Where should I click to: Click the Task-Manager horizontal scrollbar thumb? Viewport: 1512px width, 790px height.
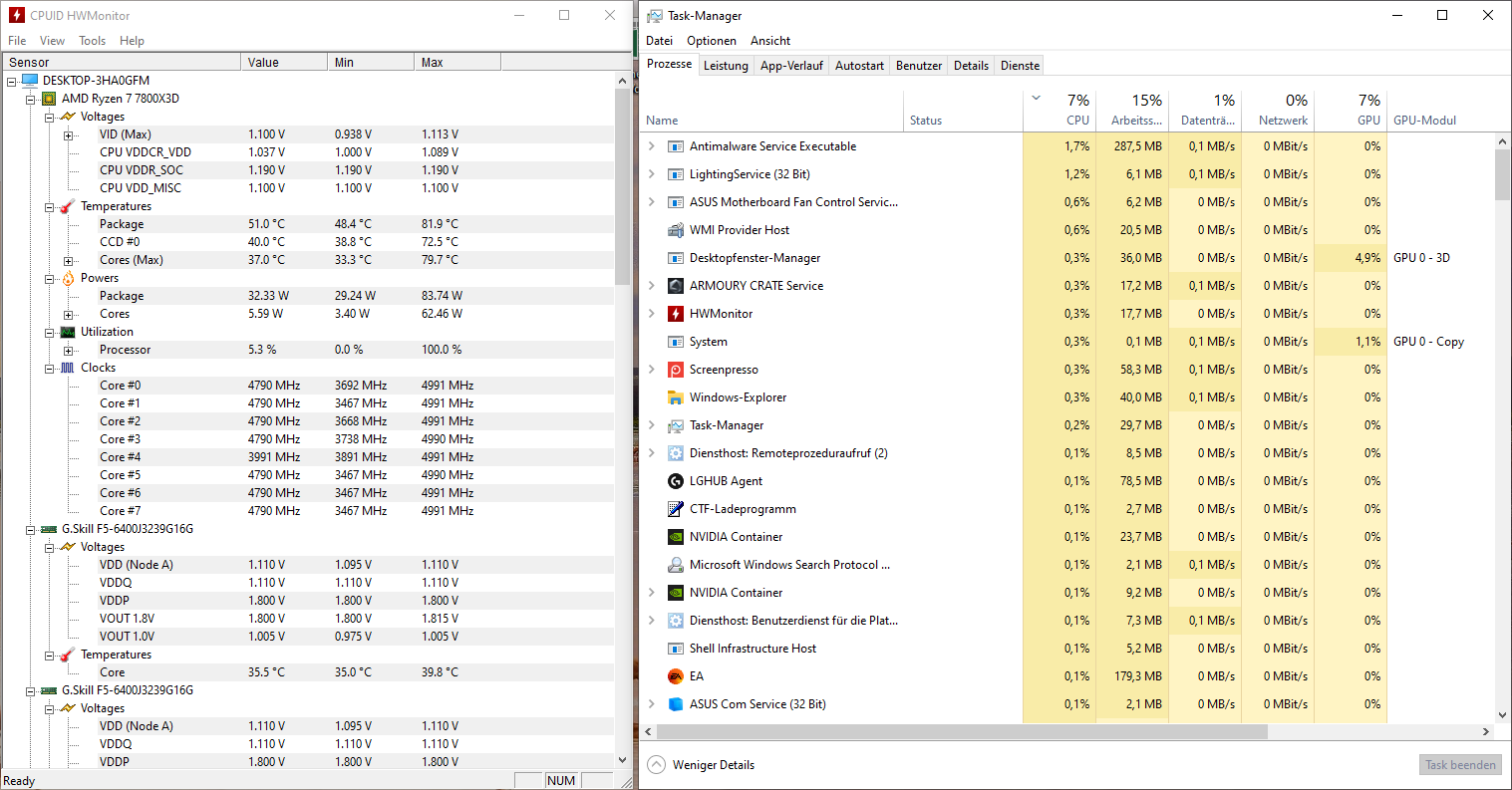coord(962,731)
